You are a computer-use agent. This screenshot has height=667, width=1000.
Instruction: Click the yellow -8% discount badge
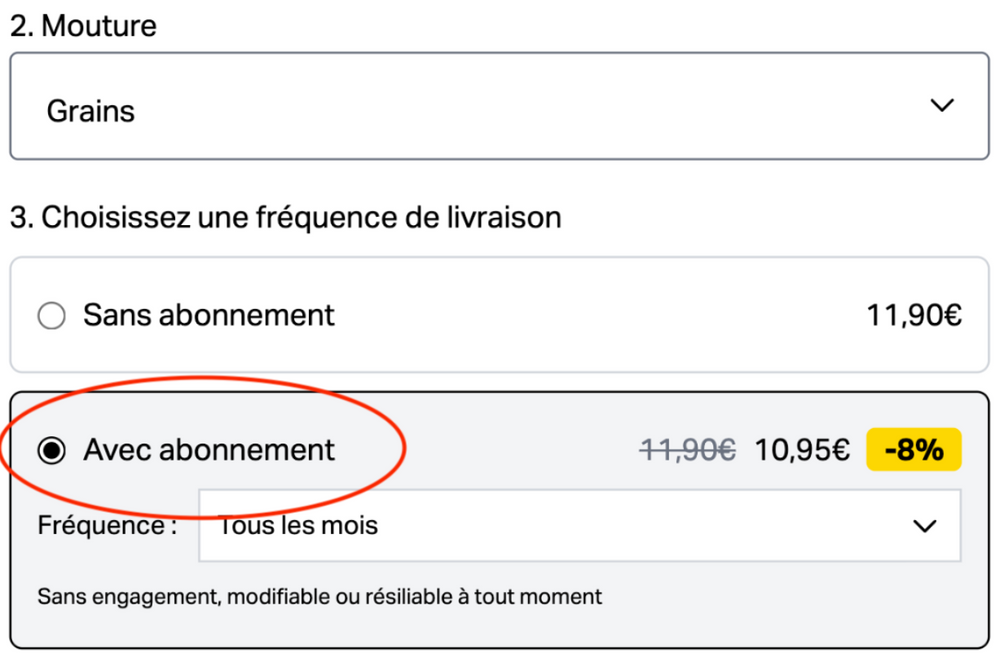tap(914, 450)
